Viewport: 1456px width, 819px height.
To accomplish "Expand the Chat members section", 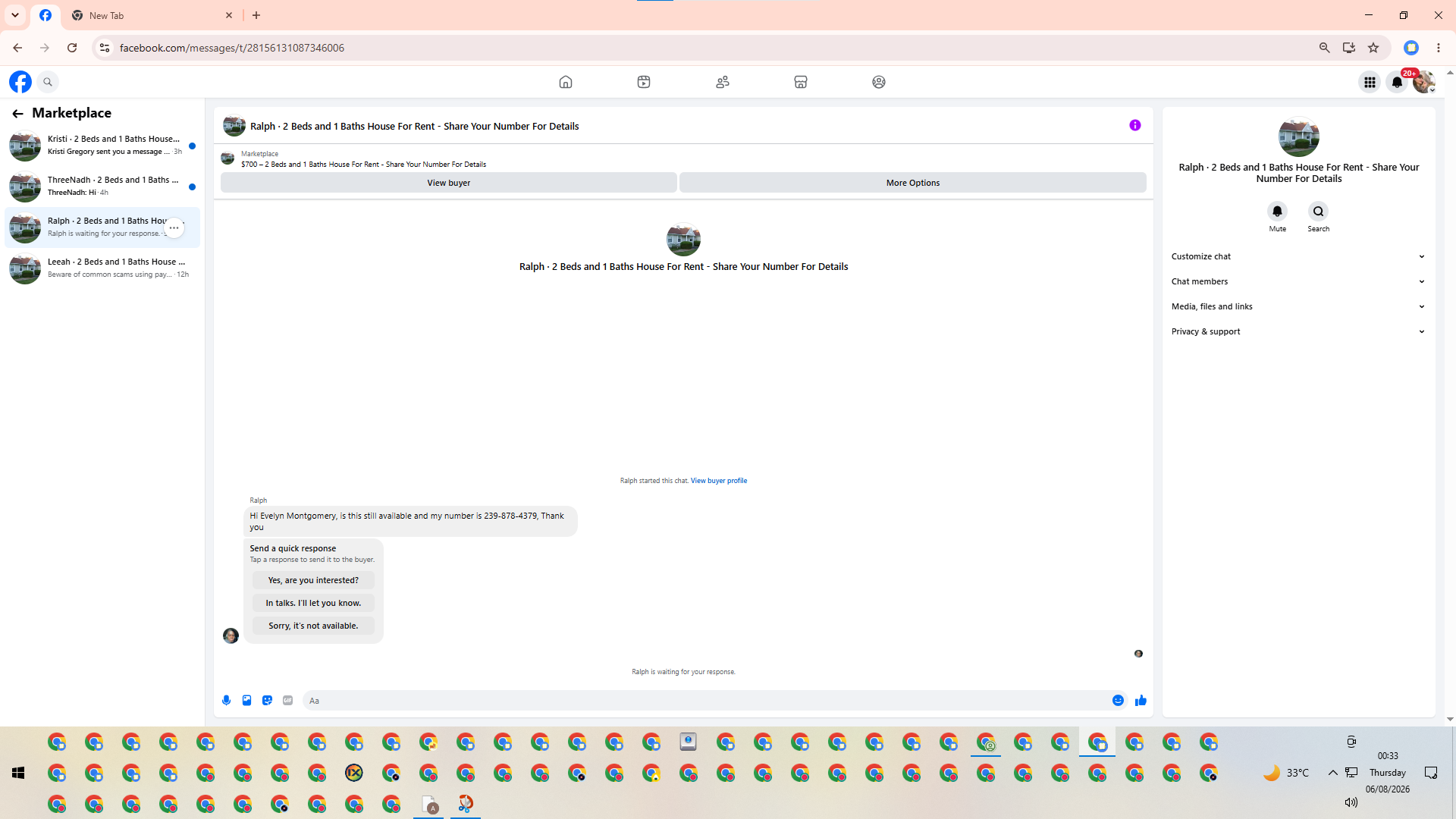I will (1298, 281).
